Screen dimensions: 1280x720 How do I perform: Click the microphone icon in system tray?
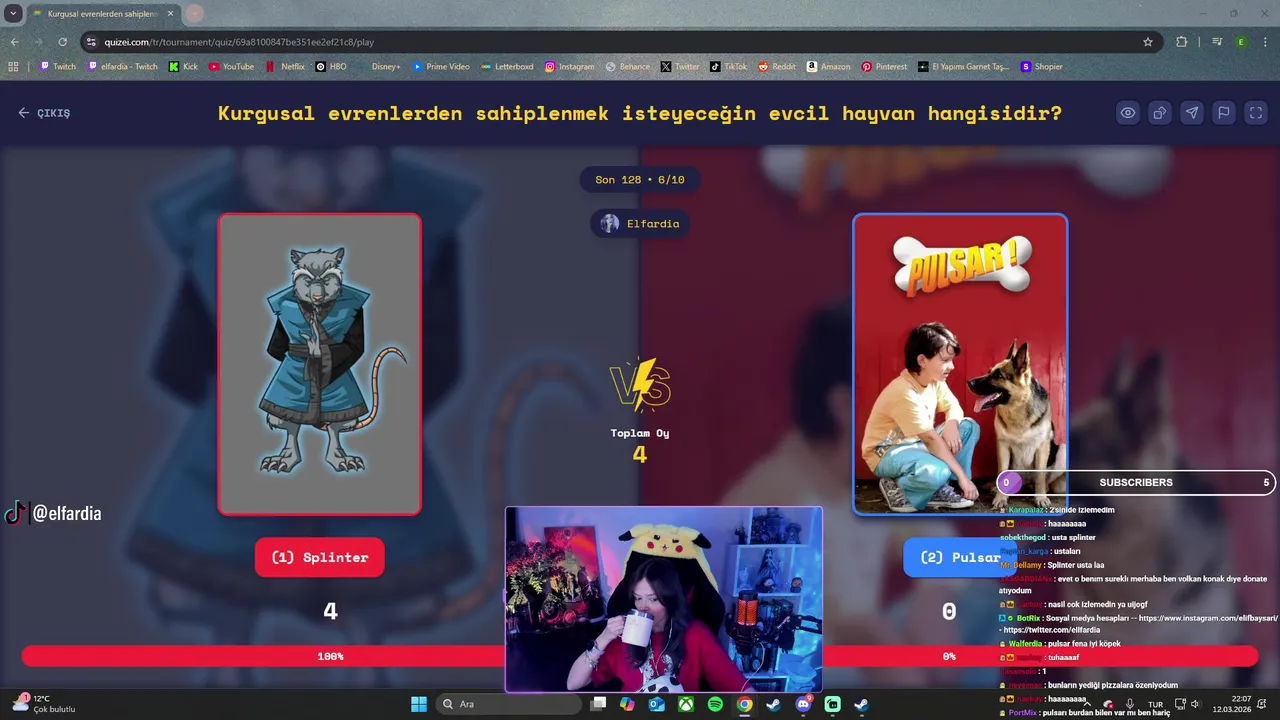tap(1129, 704)
